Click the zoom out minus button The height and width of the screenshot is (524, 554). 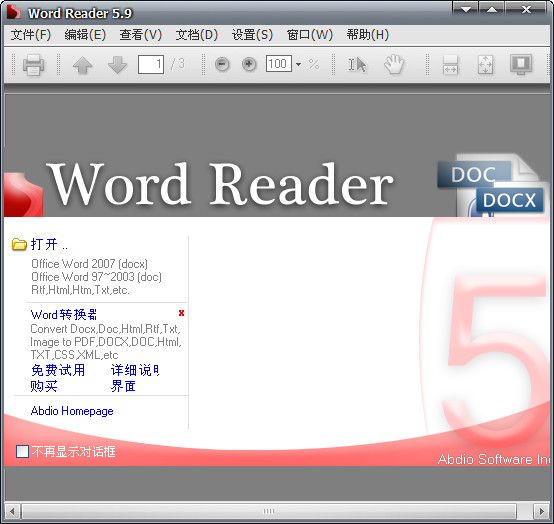click(x=222, y=64)
